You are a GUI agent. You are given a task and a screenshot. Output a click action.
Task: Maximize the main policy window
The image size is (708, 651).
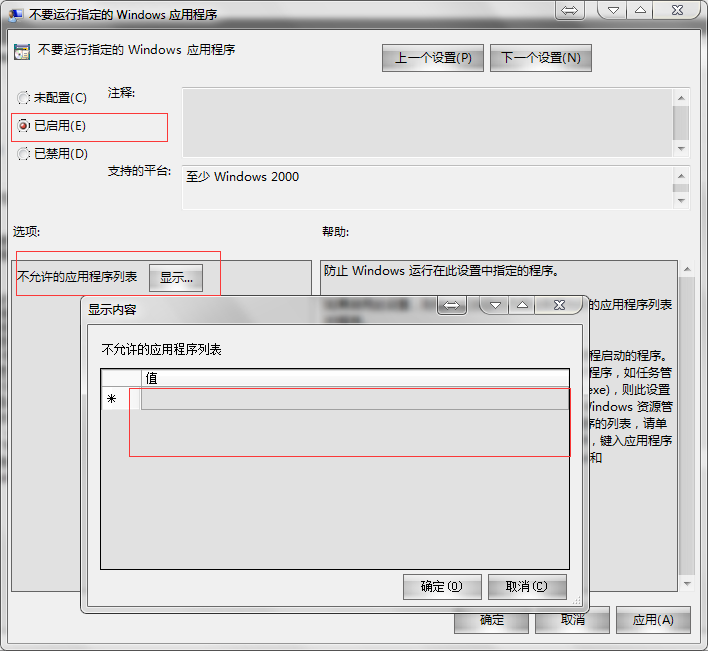coord(640,10)
